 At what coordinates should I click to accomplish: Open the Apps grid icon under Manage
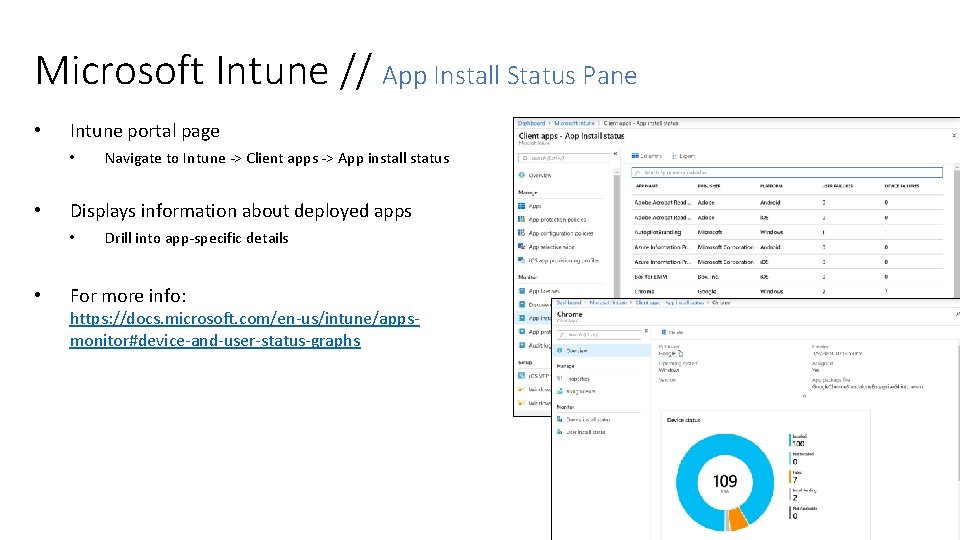point(522,206)
